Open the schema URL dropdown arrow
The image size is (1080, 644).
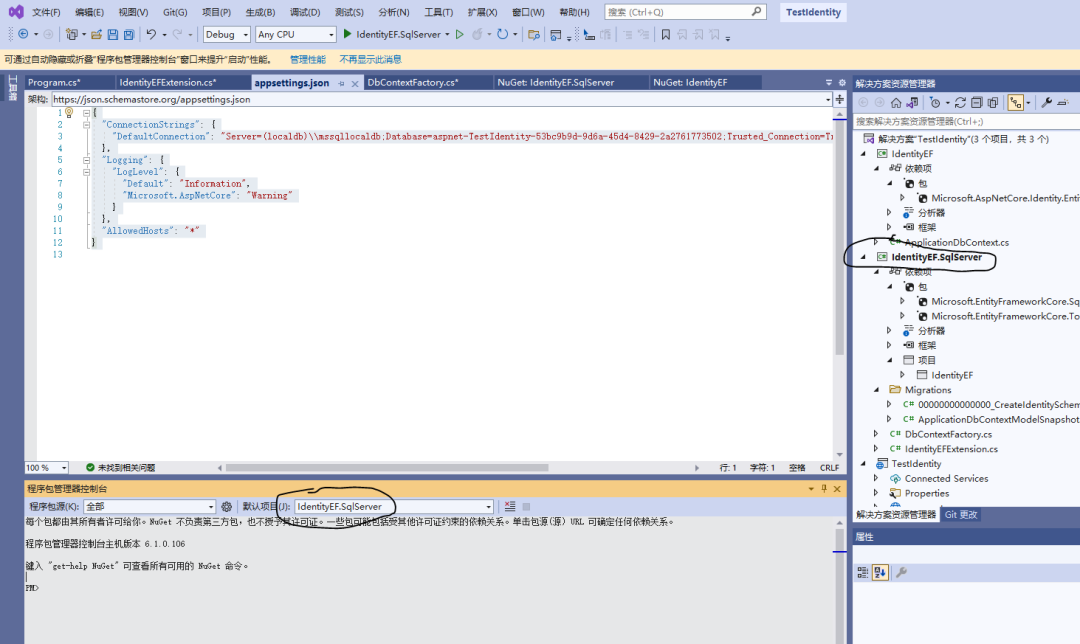pos(828,99)
